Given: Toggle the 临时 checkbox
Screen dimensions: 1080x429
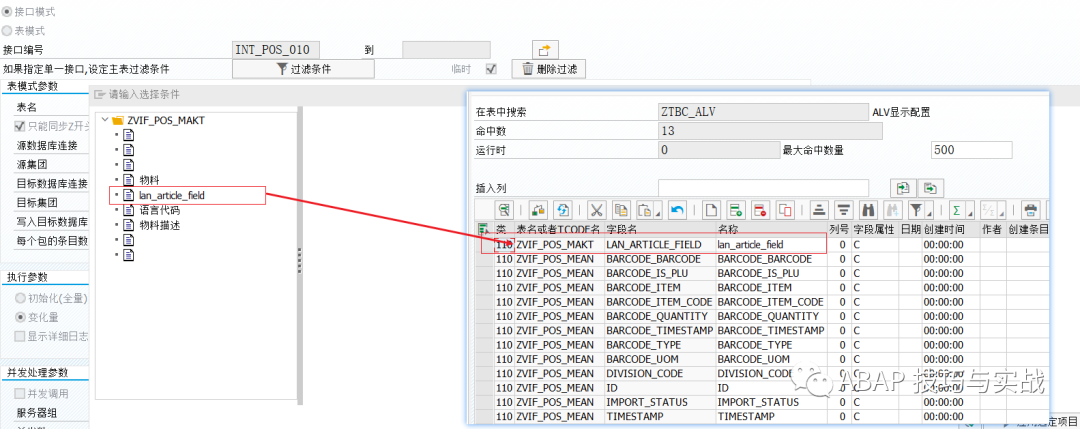Looking at the screenshot, I should click(x=491, y=69).
